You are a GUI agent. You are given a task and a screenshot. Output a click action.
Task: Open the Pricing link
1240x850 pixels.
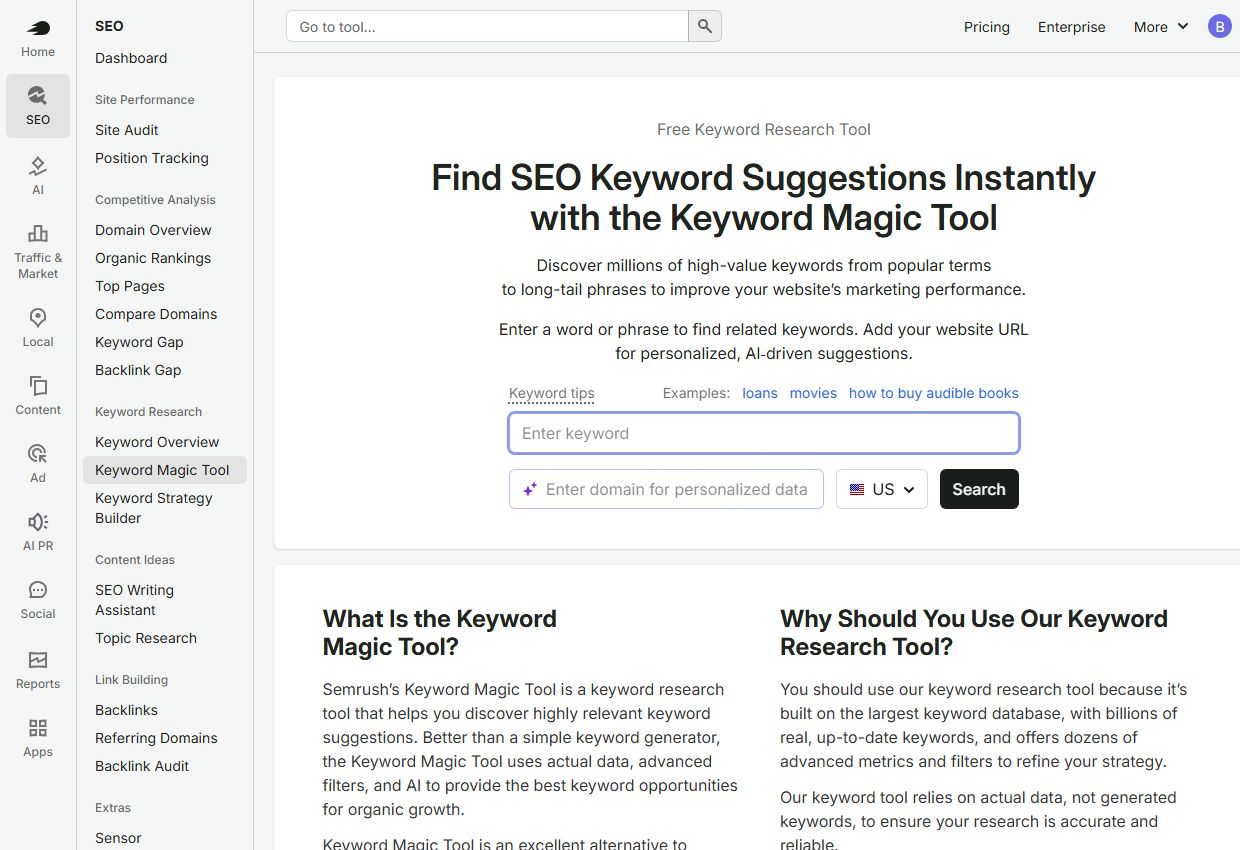(x=987, y=27)
